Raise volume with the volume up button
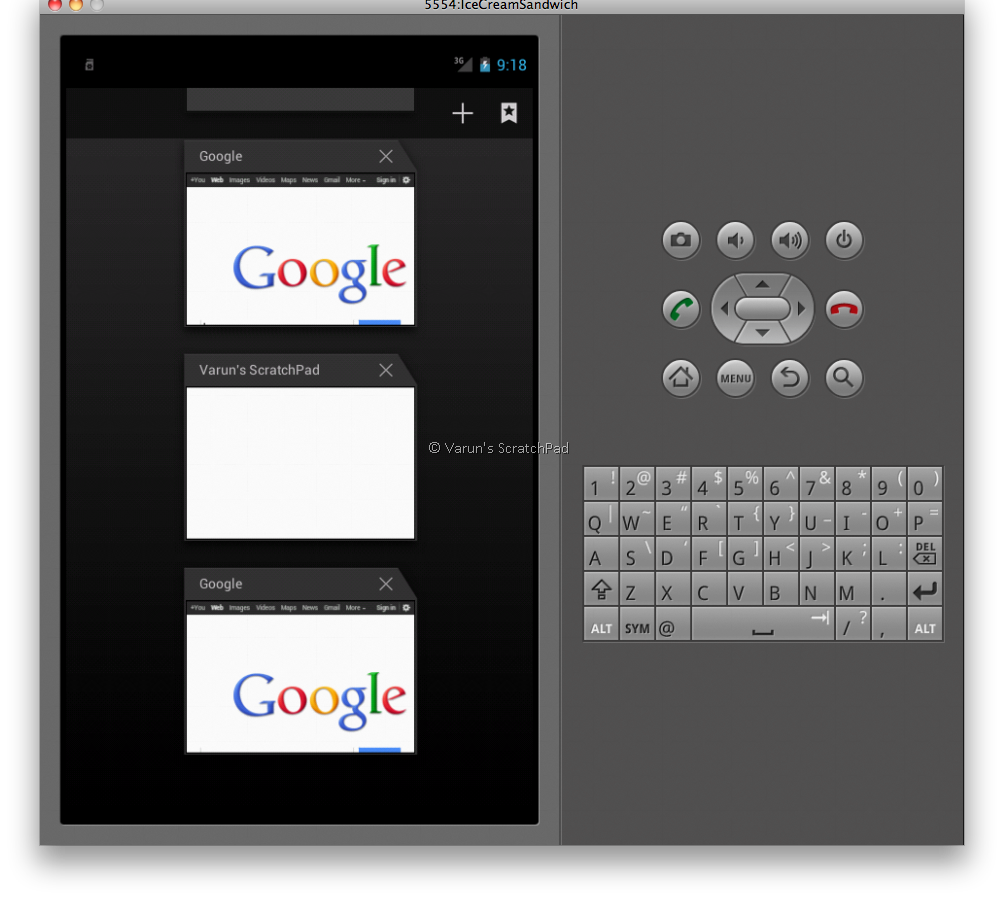The height and width of the screenshot is (900, 1004). 789,240
